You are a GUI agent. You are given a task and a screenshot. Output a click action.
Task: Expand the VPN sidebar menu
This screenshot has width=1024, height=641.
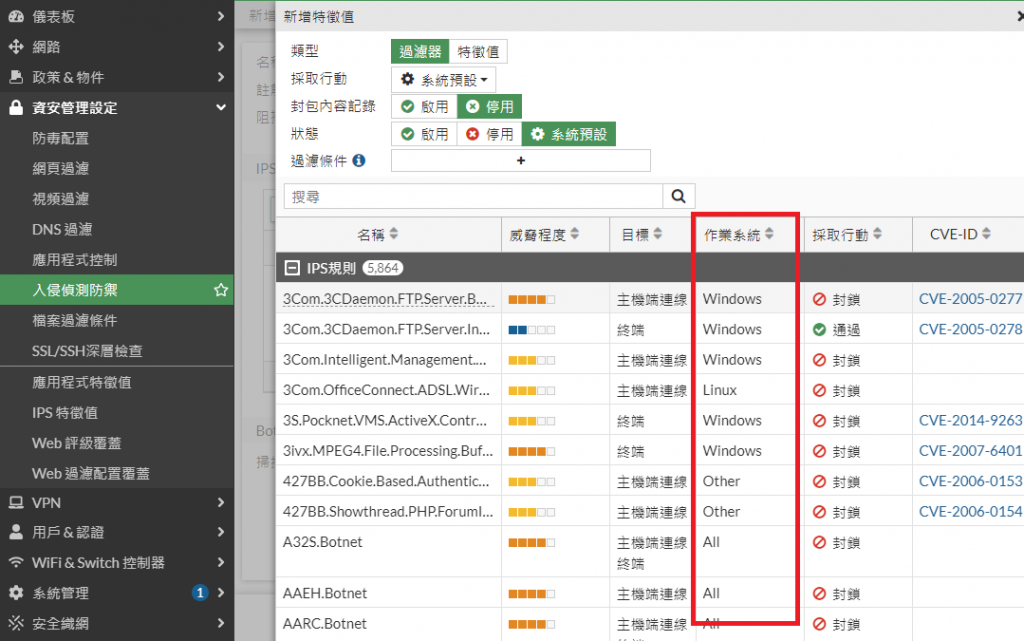click(x=117, y=502)
